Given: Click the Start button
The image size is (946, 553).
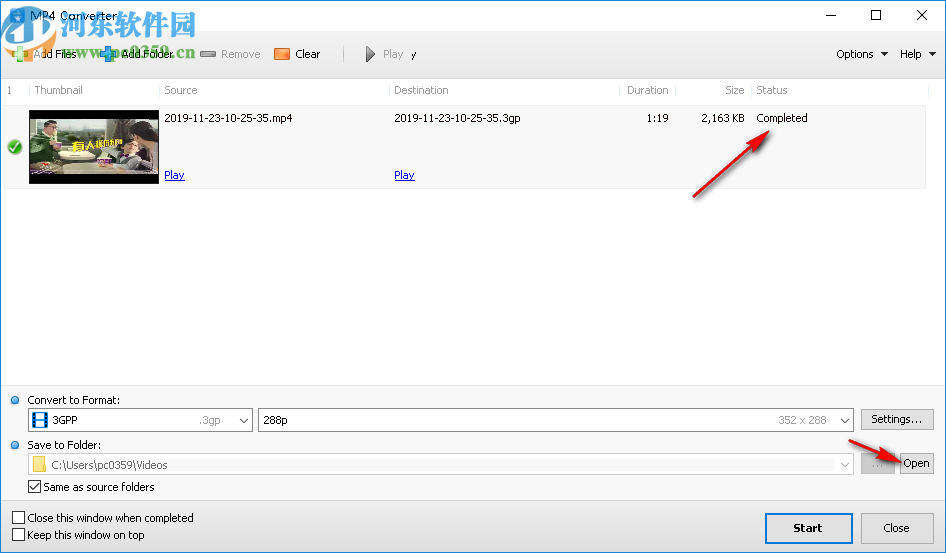Looking at the screenshot, I should click(808, 528).
